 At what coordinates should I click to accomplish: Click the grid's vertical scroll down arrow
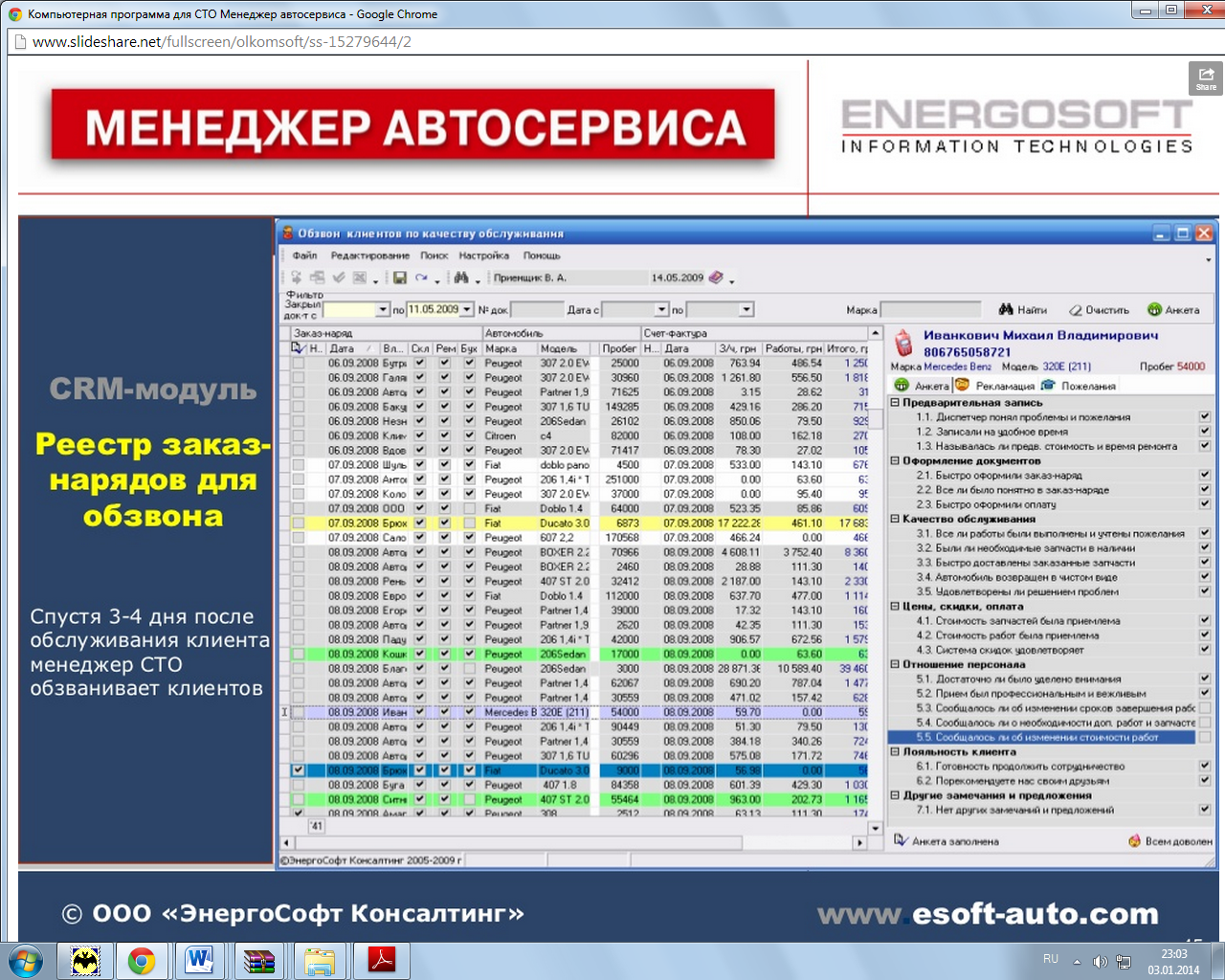coord(875,828)
